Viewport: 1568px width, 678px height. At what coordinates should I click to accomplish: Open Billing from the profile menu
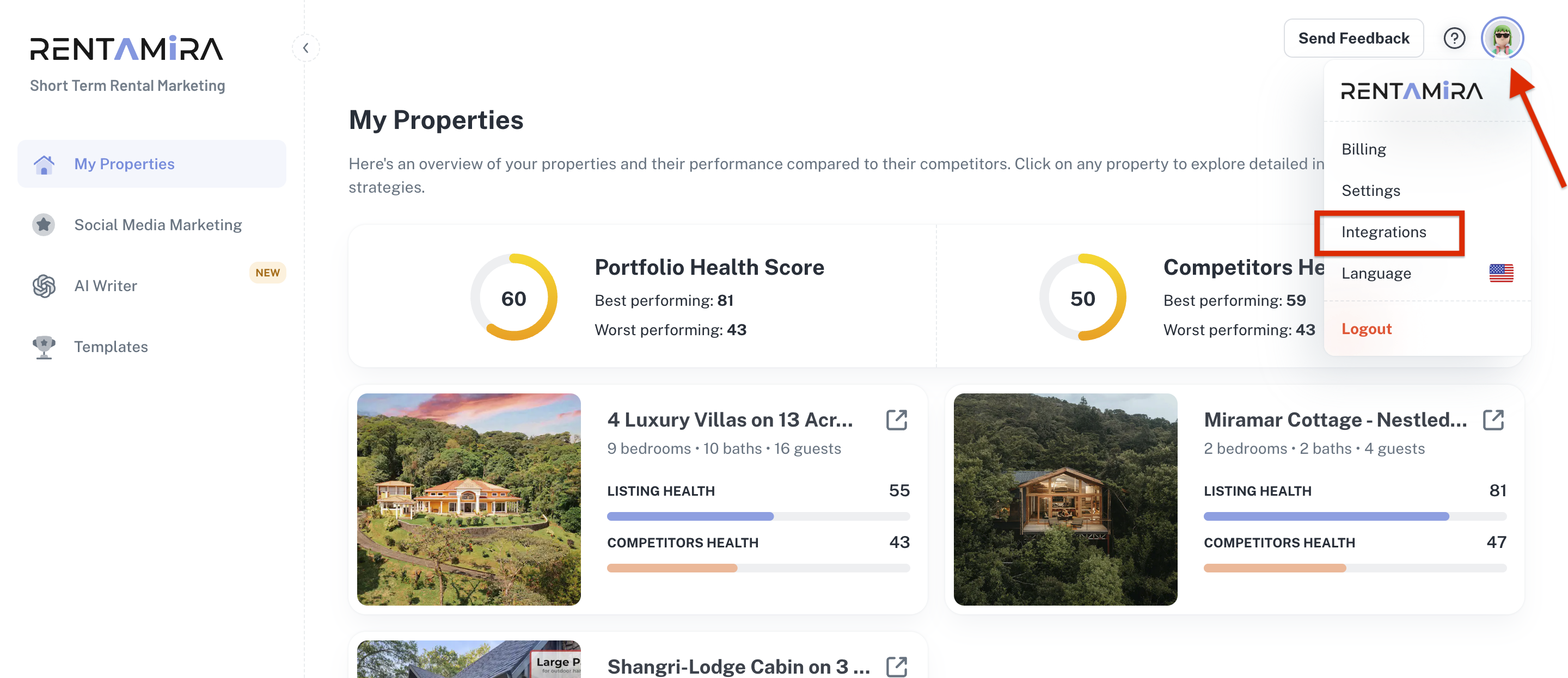point(1363,150)
